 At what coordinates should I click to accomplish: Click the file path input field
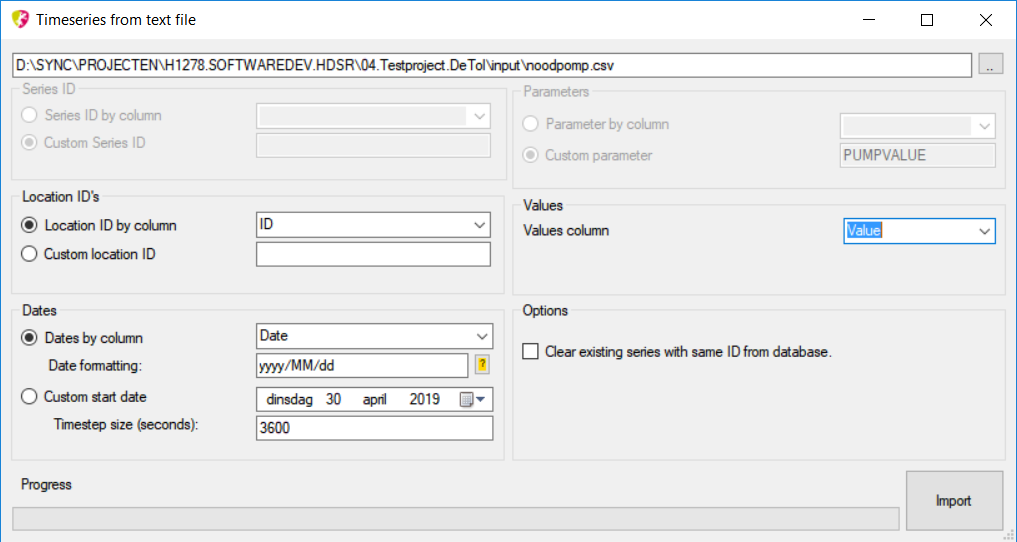click(491, 65)
